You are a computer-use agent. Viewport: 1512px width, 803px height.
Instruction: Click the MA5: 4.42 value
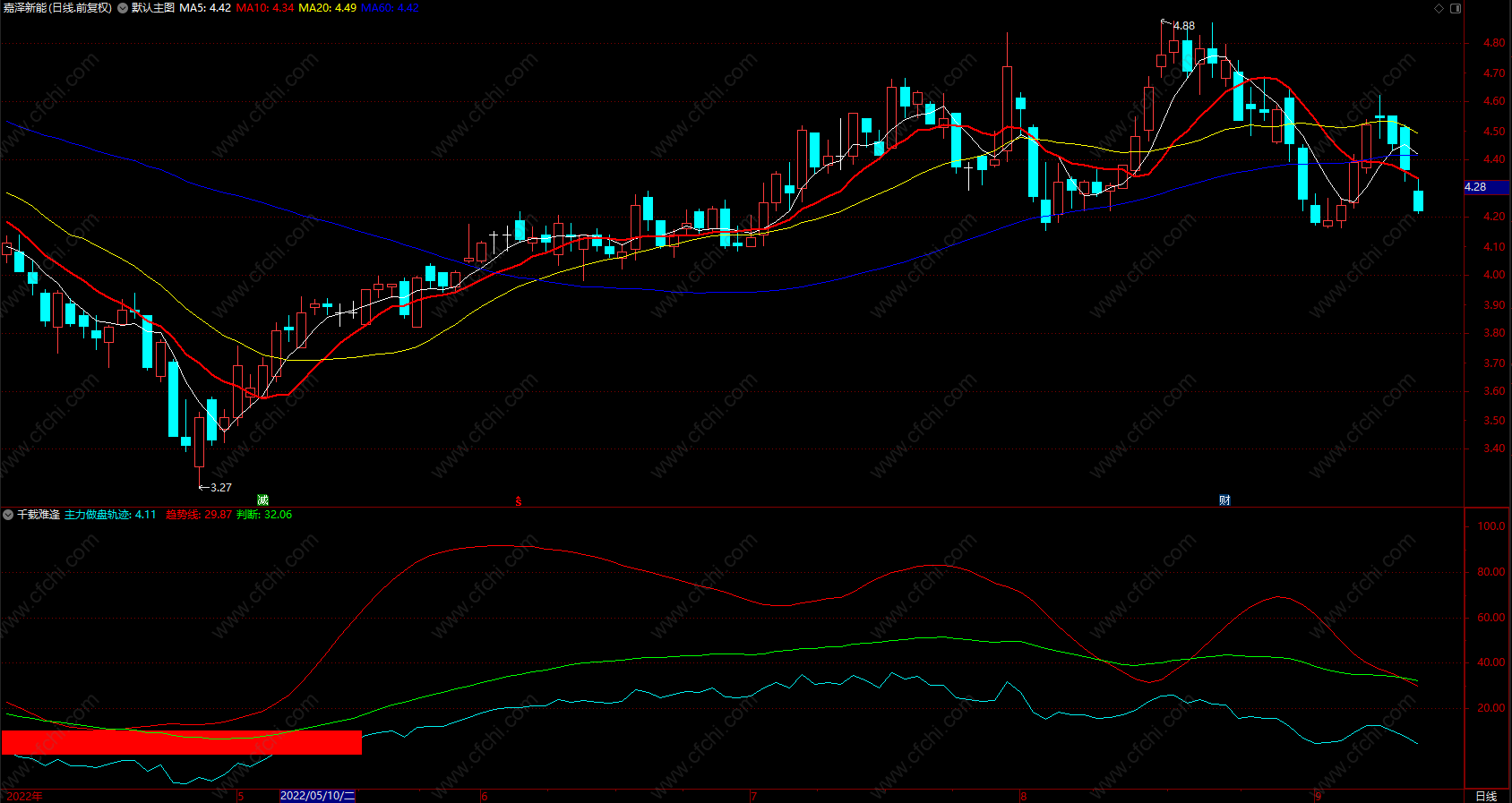(x=205, y=8)
